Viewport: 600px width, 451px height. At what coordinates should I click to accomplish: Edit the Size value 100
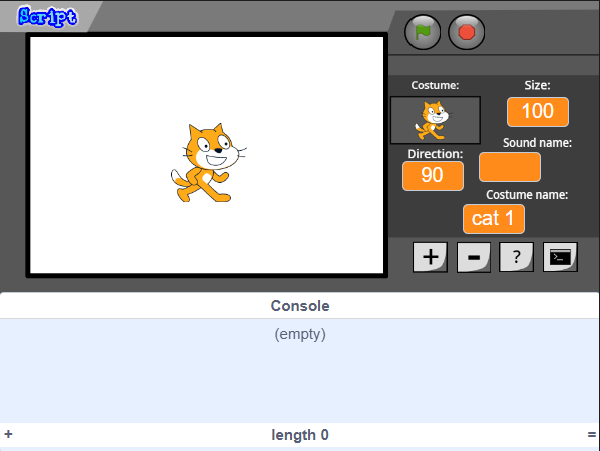pyautogui.click(x=538, y=112)
